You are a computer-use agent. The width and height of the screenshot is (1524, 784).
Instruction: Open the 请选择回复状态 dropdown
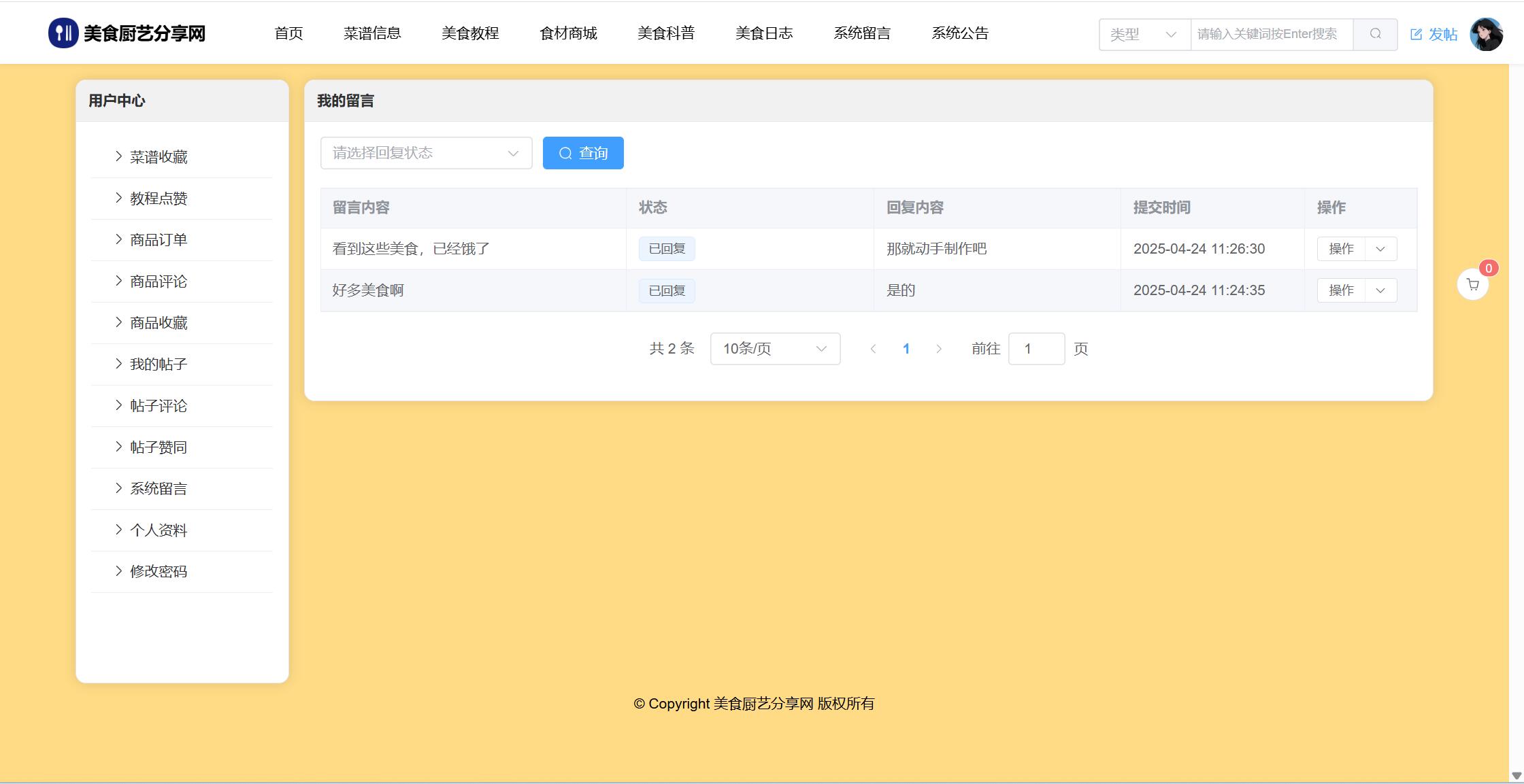pos(426,153)
